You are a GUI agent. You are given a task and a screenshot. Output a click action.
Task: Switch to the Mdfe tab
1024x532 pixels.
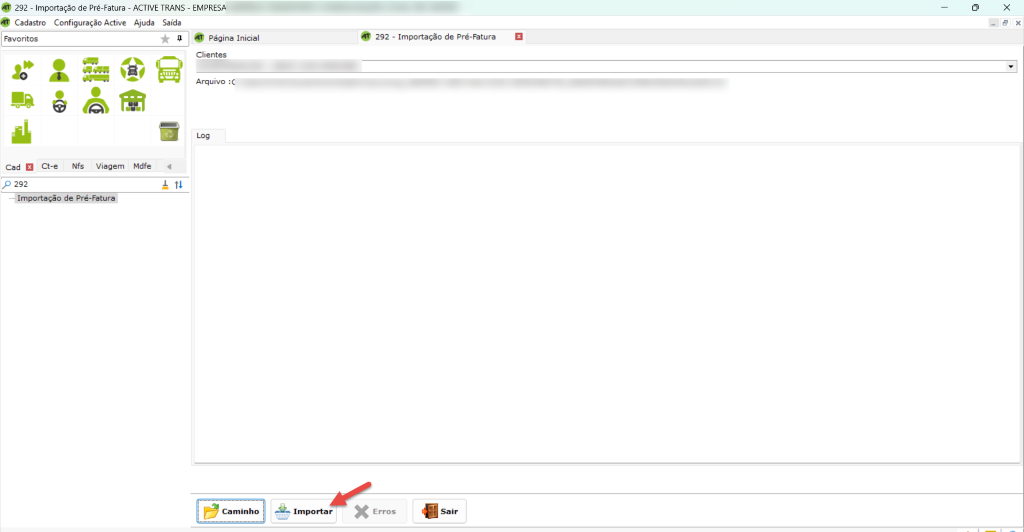(142, 166)
